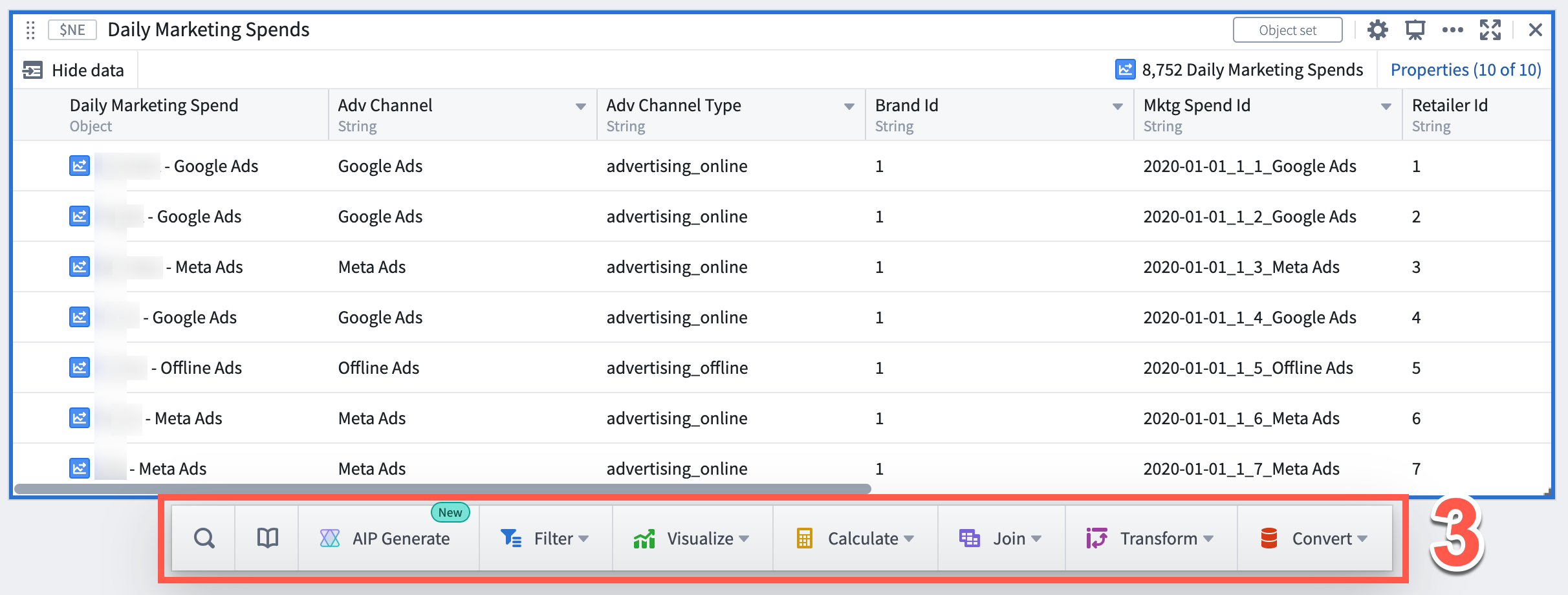This screenshot has width=1568, height=595.
Task: Click the Hide data panel icon
Action: (32, 70)
